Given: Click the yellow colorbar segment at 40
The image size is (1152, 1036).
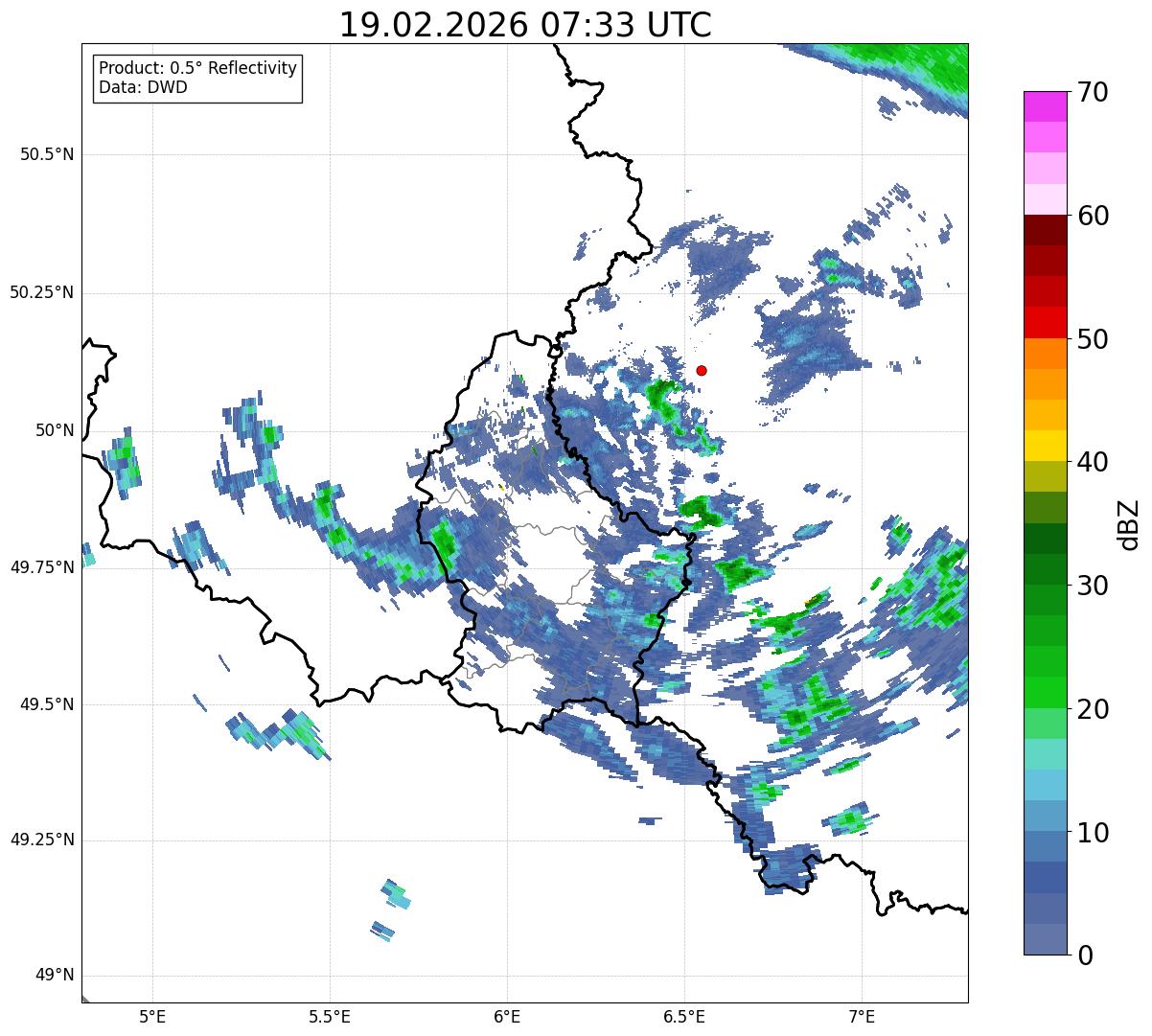Looking at the screenshot, I should point(1045,446).
